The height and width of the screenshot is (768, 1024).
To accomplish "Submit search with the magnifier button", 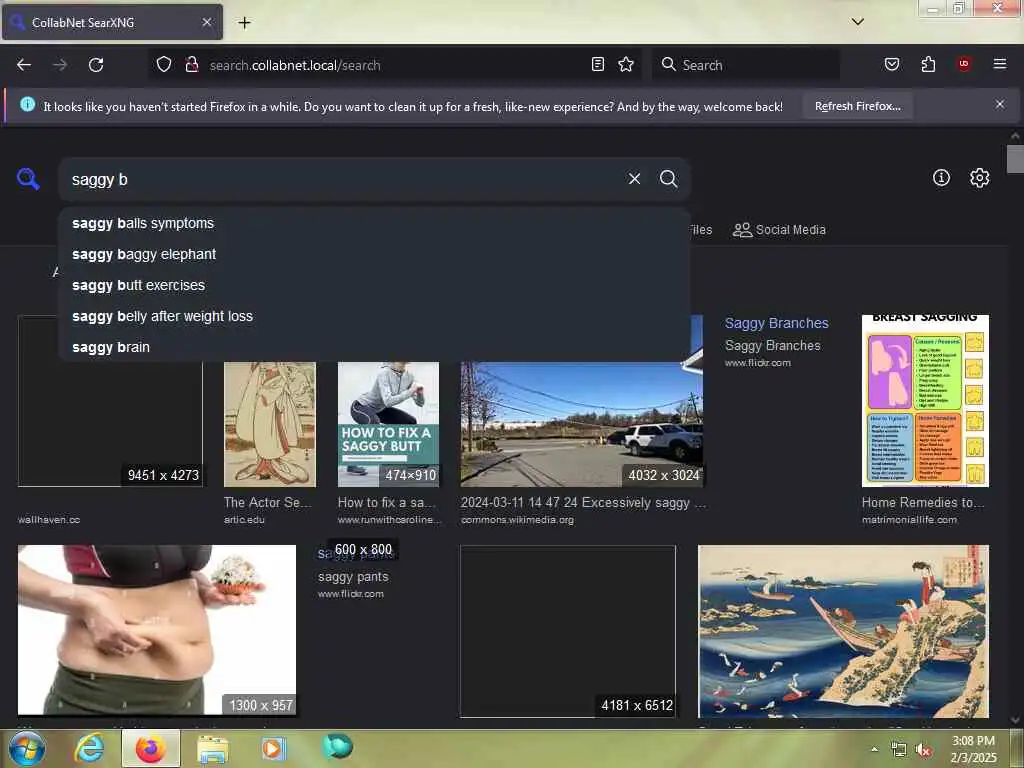I will [668, 179].
